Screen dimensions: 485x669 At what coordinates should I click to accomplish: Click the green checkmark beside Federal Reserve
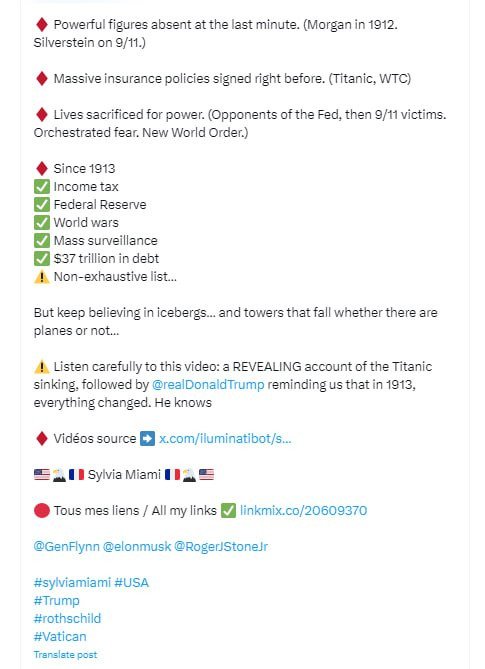coord(42,205)
